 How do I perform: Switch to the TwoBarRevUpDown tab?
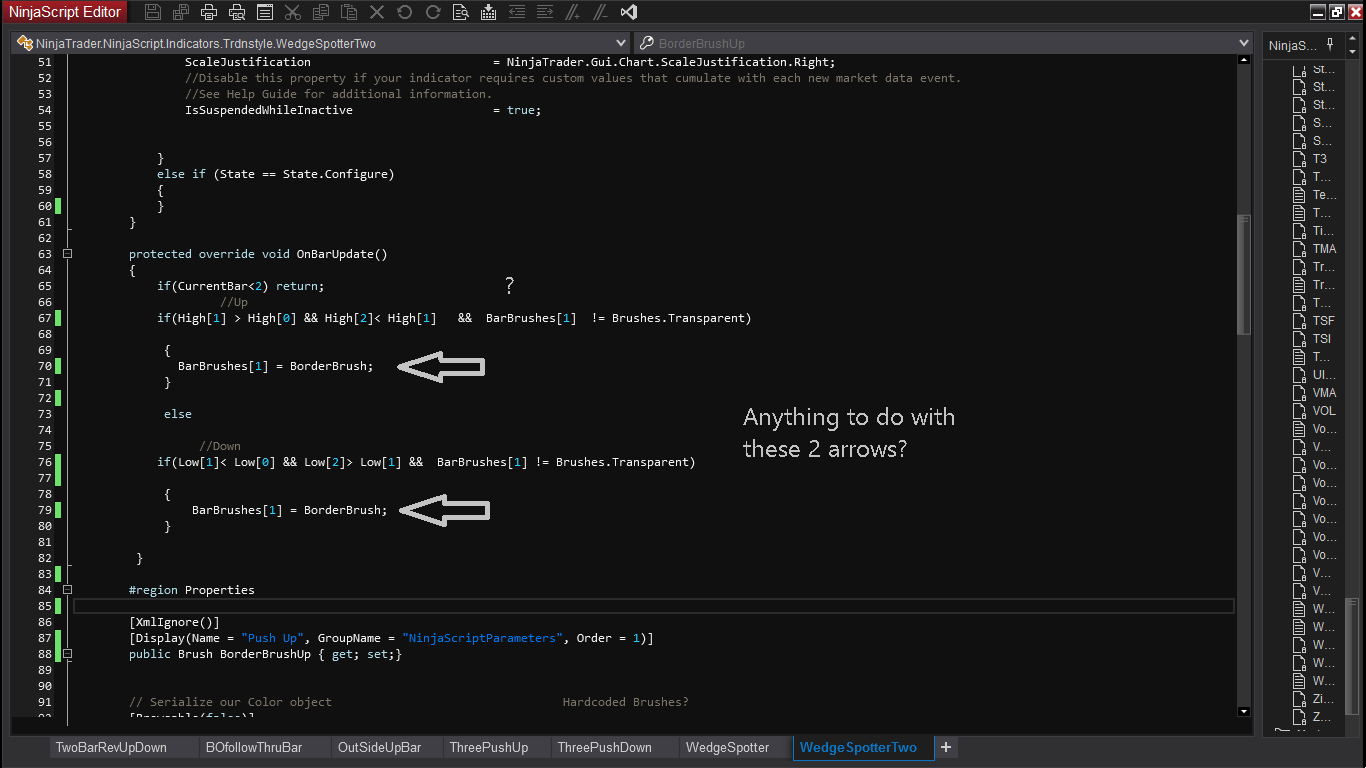(x=111, y=747)
